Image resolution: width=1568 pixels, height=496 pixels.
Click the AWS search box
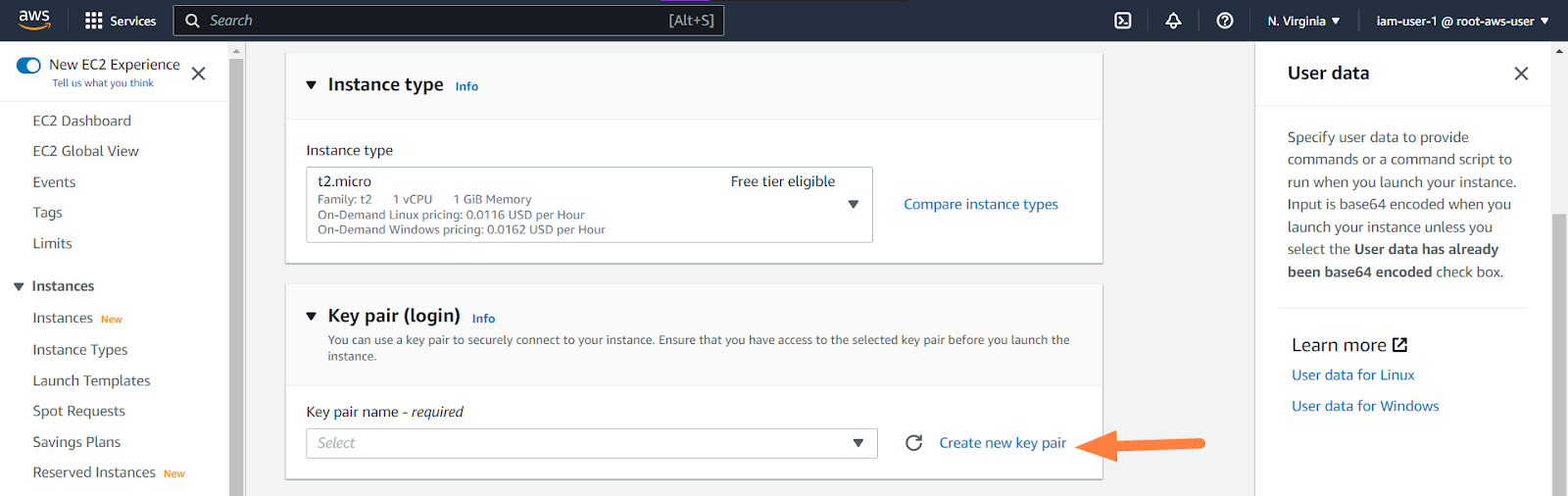pyautogui.click(x=449, y=21)
